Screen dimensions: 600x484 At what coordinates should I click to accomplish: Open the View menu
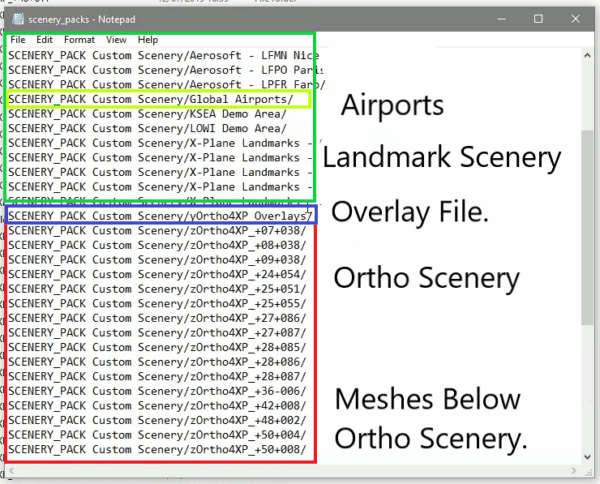pyautogui.click(x=116, y=40)
